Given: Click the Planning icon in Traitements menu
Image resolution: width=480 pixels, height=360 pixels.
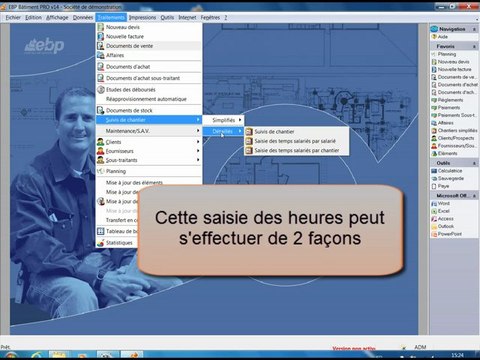Looking at the screenshot, I should coord(101,171).
